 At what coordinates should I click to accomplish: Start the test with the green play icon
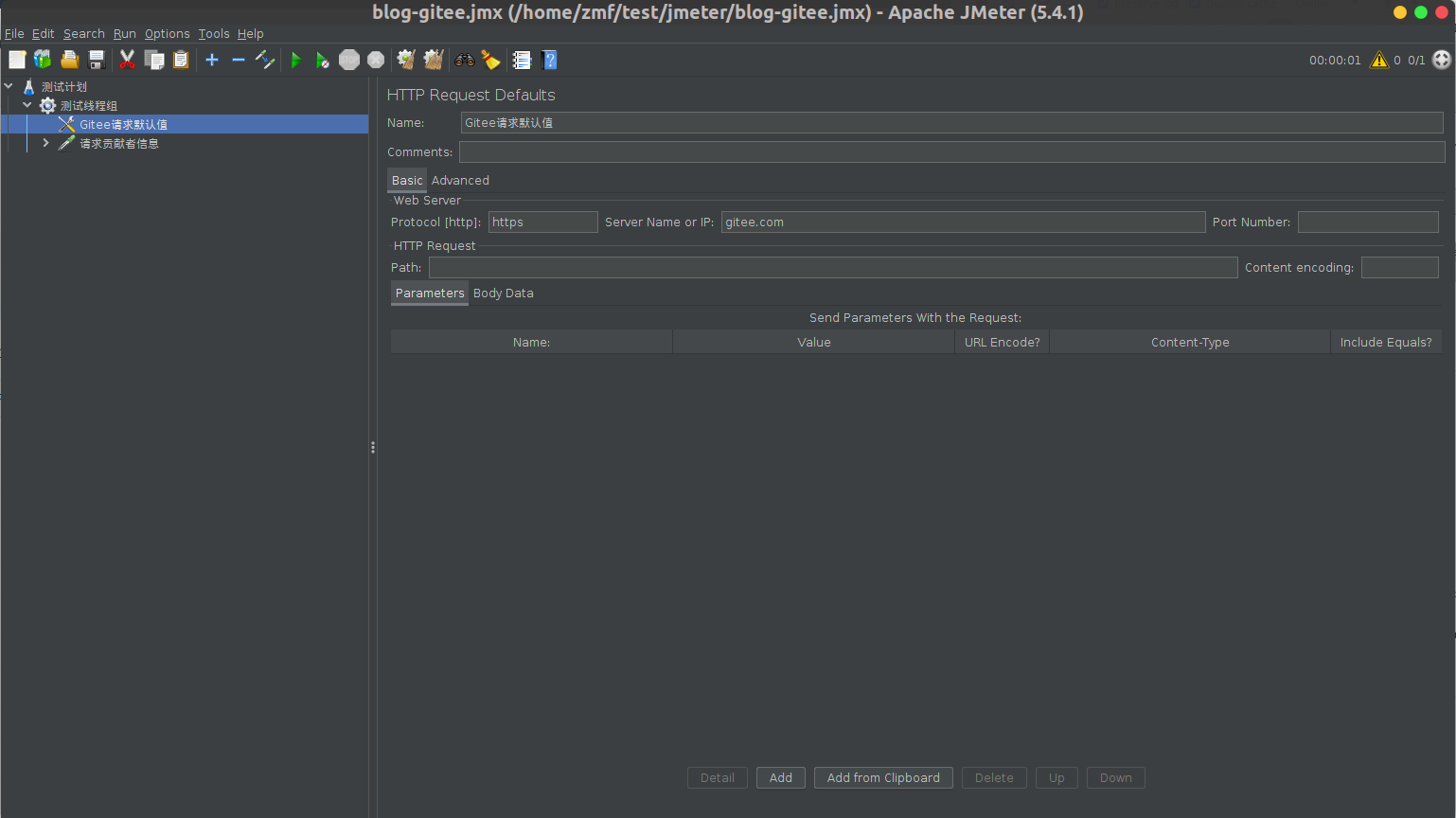click(x=296, y=60)
